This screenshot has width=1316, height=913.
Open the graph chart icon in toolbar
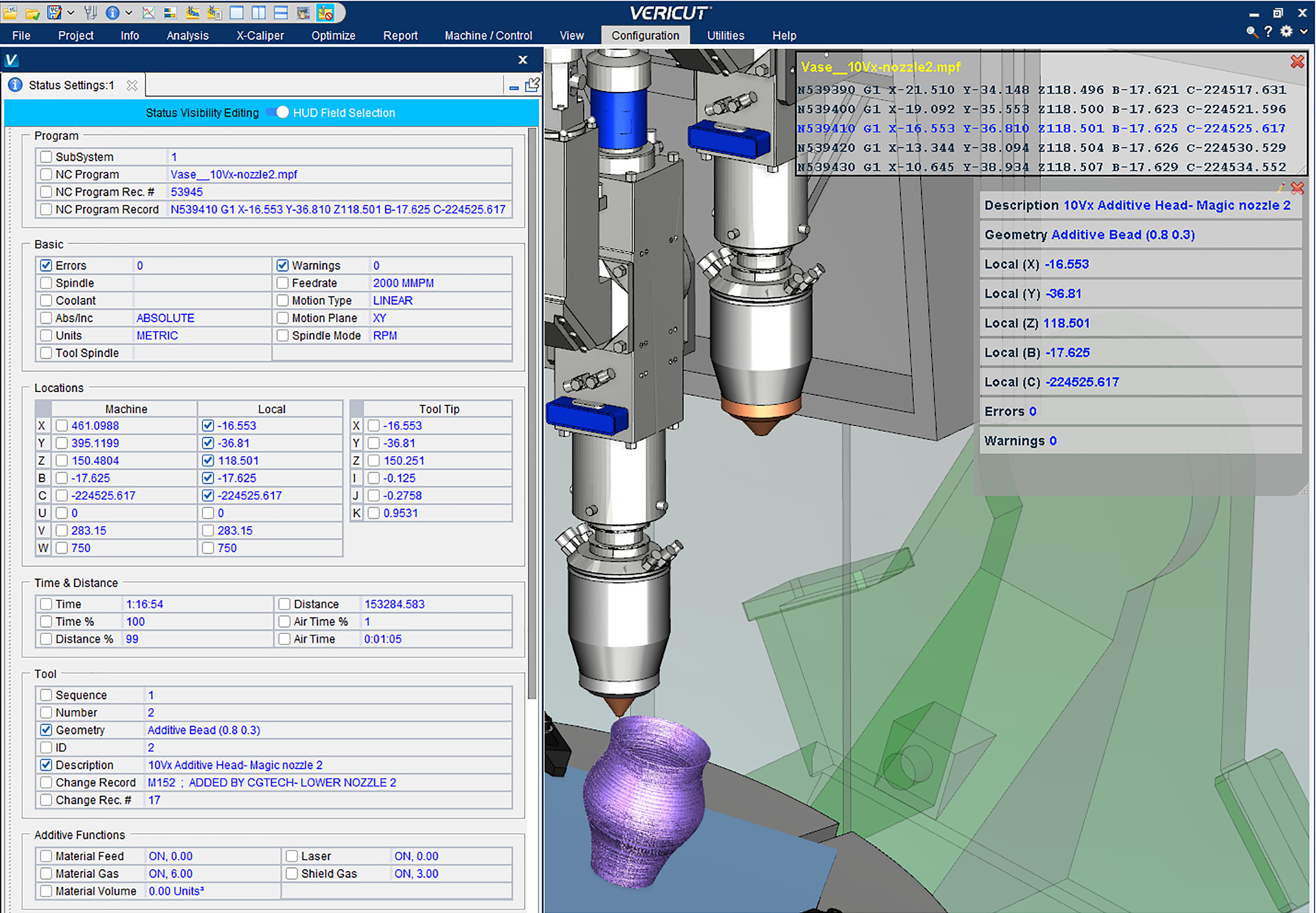tap(148, 12)
